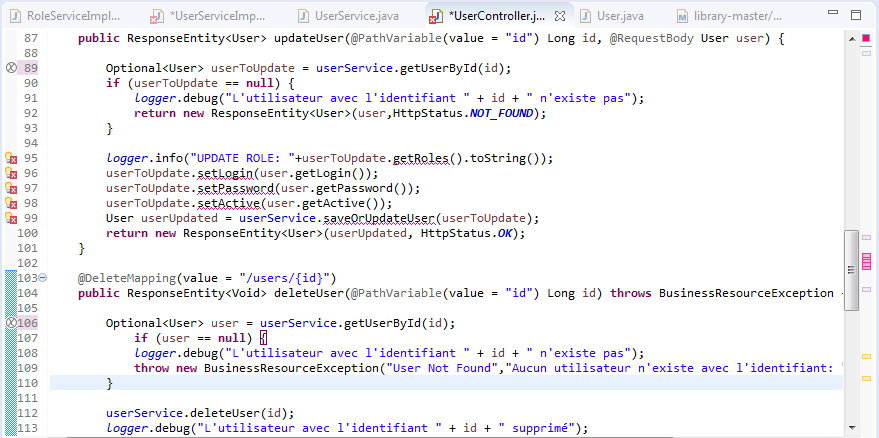Click on saveOrUpdateUser on line 99
This screenshot has height=438, width=879.
click(380, 218)
